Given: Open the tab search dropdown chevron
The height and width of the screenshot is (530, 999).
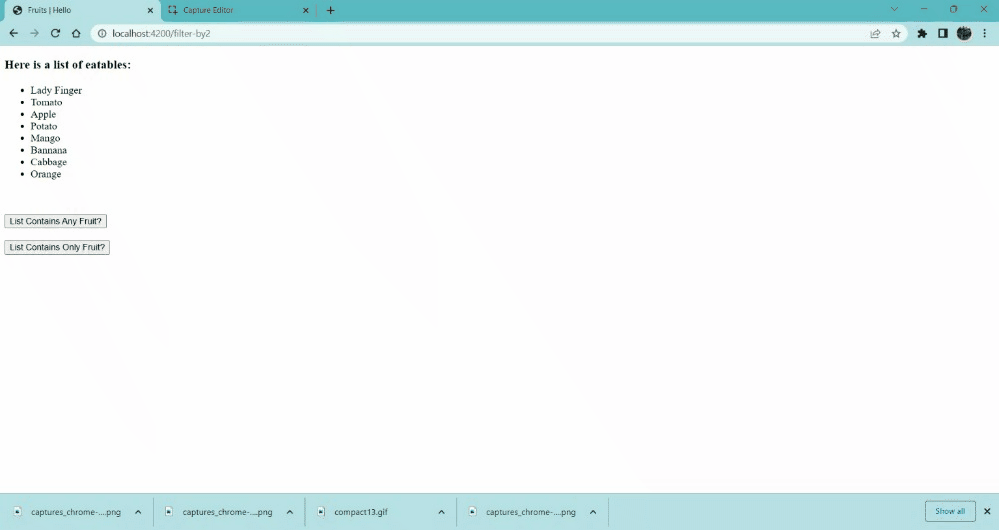Looking at the screenshot, I should coord(894,10).
